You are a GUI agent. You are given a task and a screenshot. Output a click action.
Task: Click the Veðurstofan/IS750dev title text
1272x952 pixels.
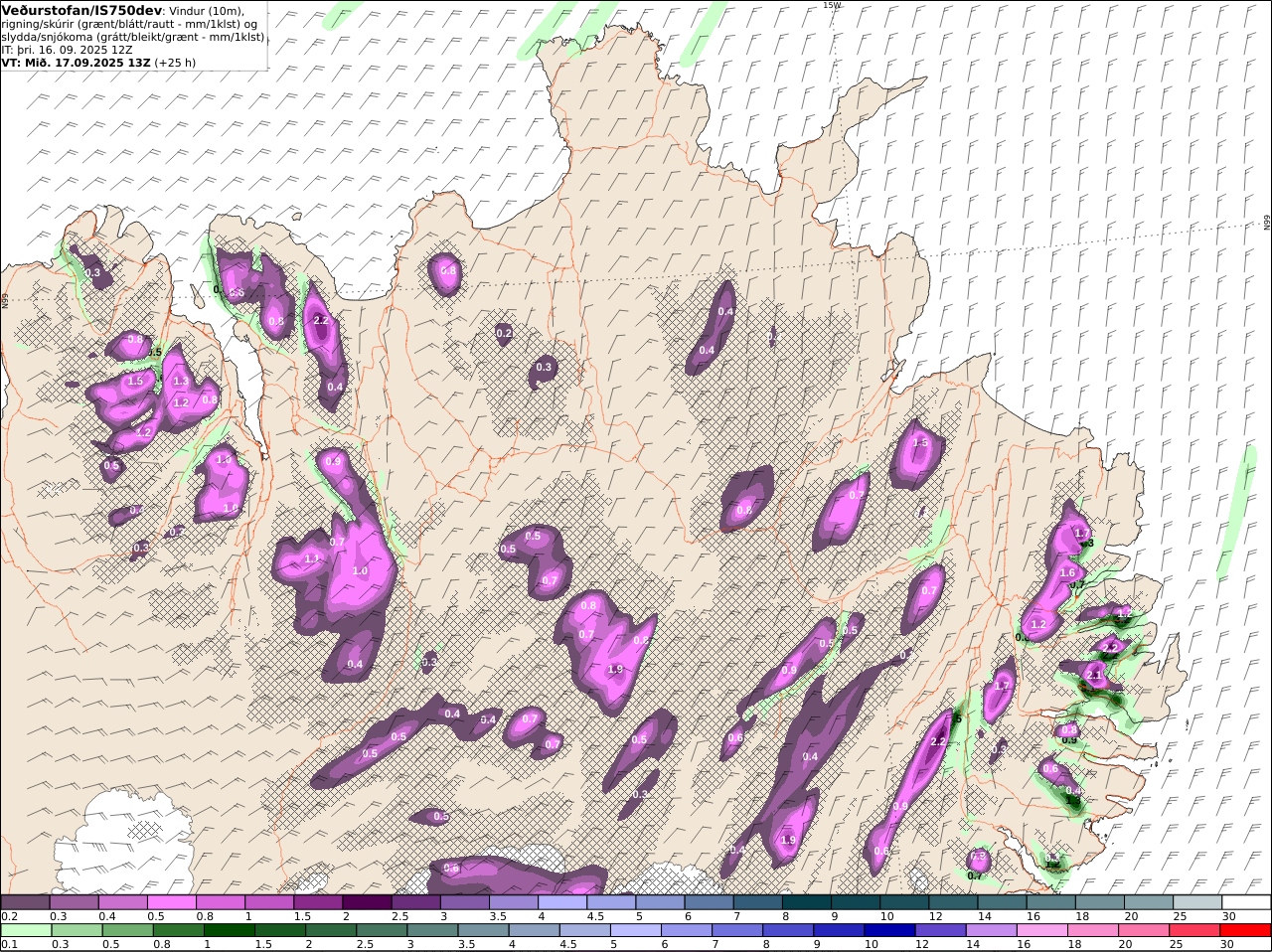coord(83,10)
